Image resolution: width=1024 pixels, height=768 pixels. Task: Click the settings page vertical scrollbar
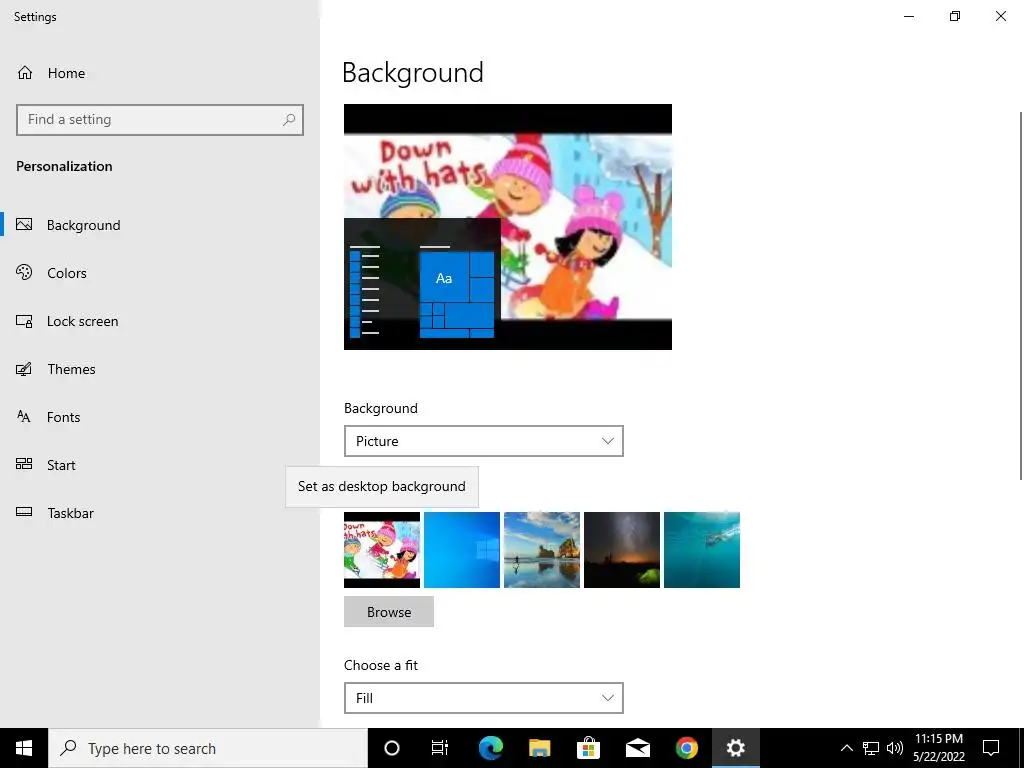tap(1021, 296)
